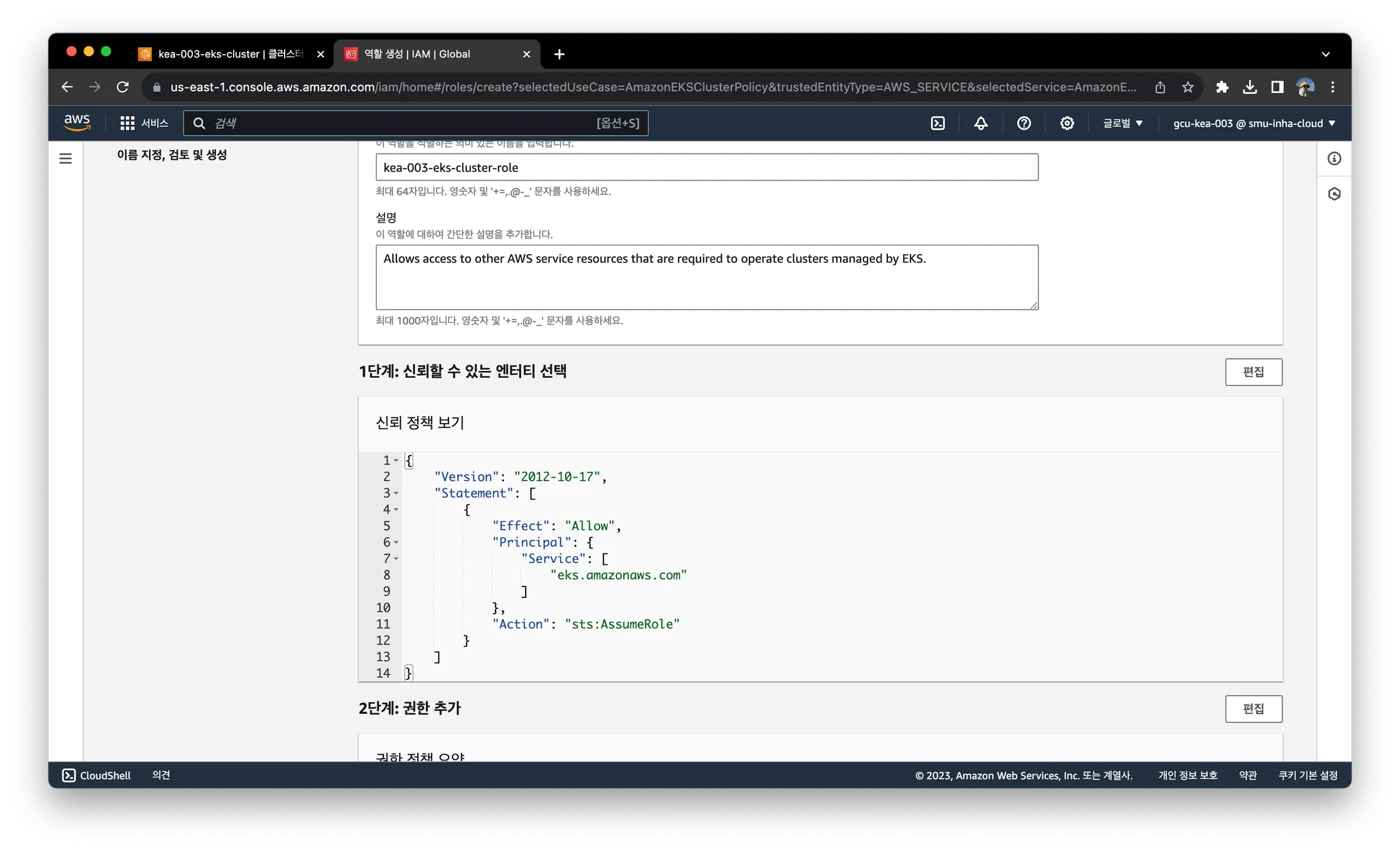Image resolution: width=1400 pixels, height=852 pixels.
Task: Expand the 글로벌 region dropdown
Action: coord(1122,123)
